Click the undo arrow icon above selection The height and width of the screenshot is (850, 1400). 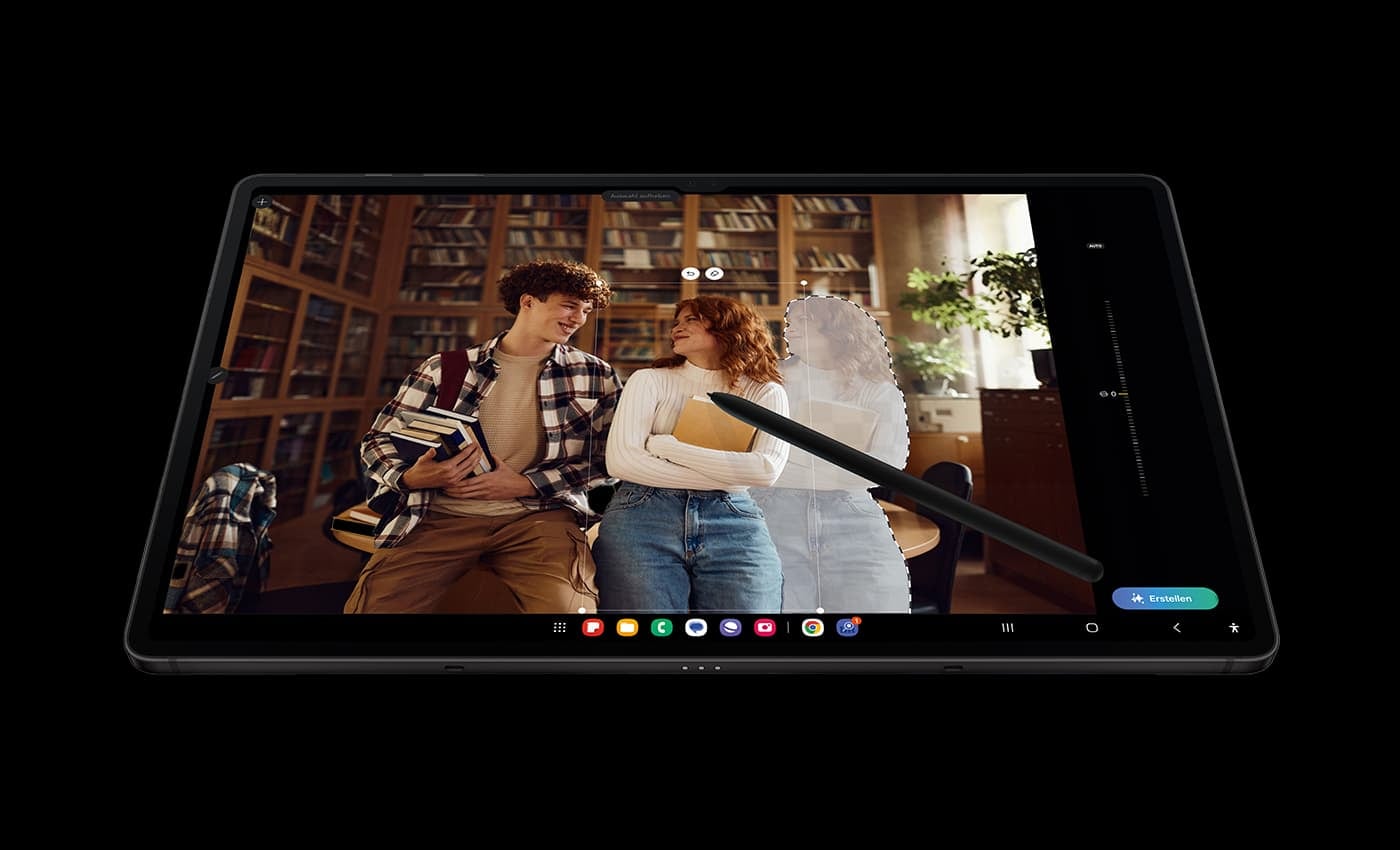pyautogui.click(x=689, y=273)
